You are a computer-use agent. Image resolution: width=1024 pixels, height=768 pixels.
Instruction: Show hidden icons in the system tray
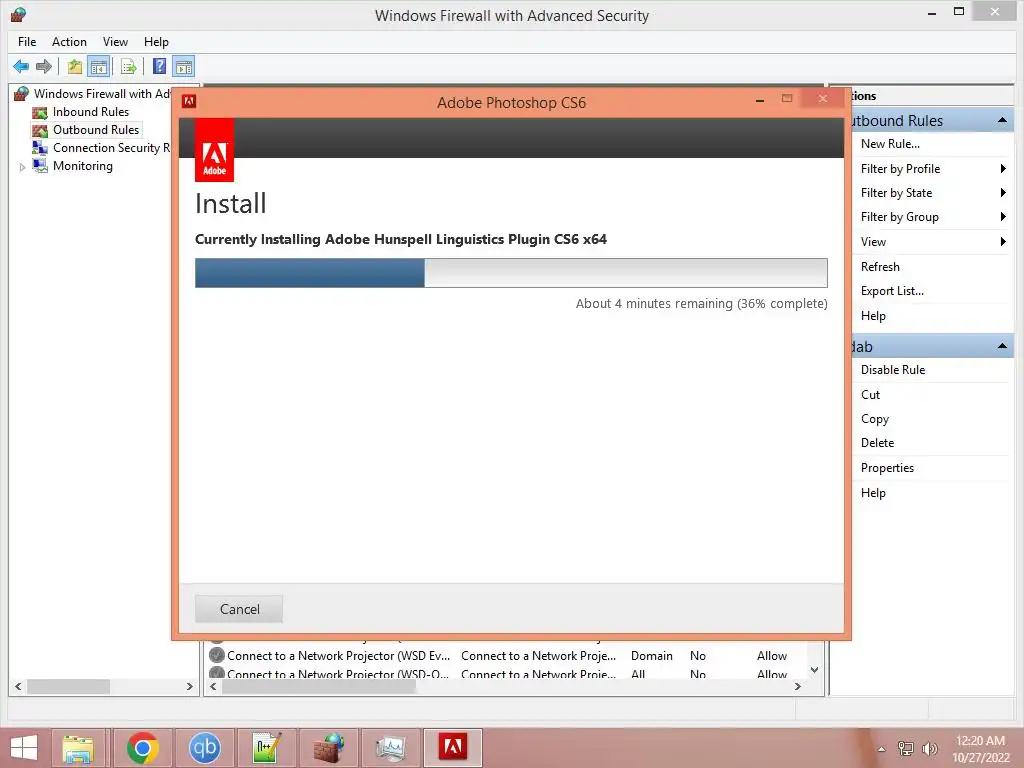tap(881, 749)
